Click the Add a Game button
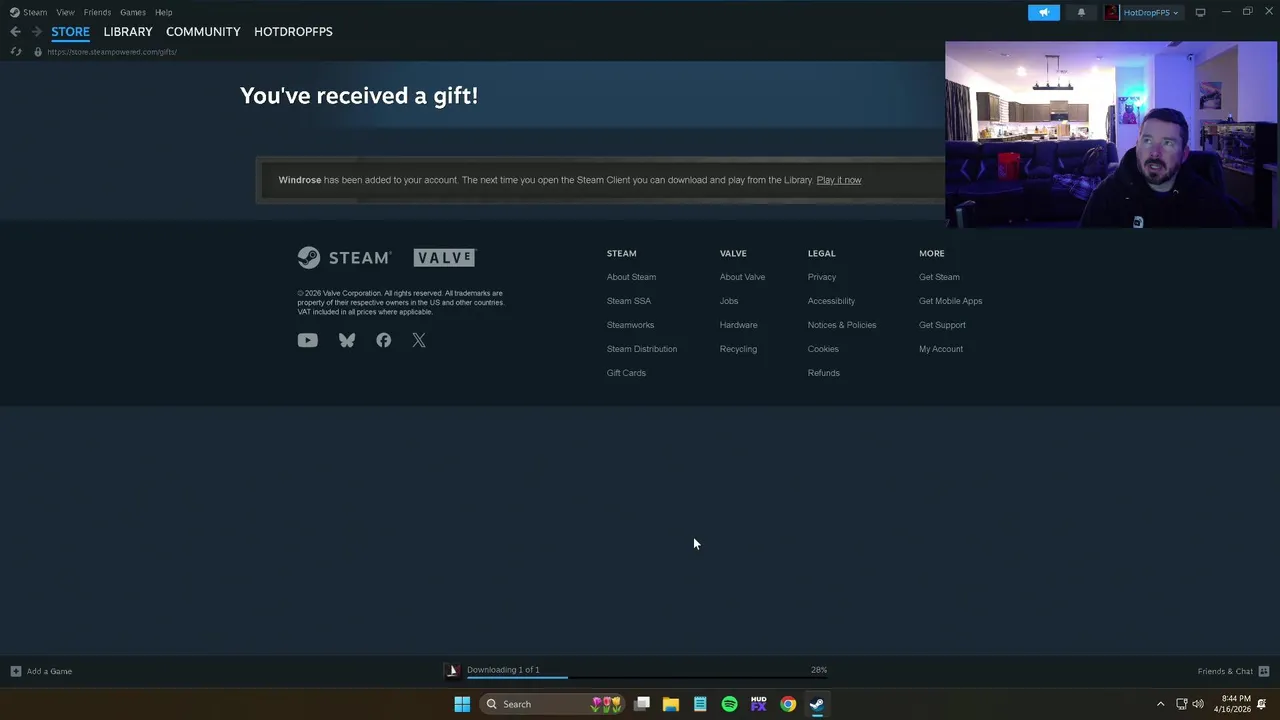 coord(41,671)
